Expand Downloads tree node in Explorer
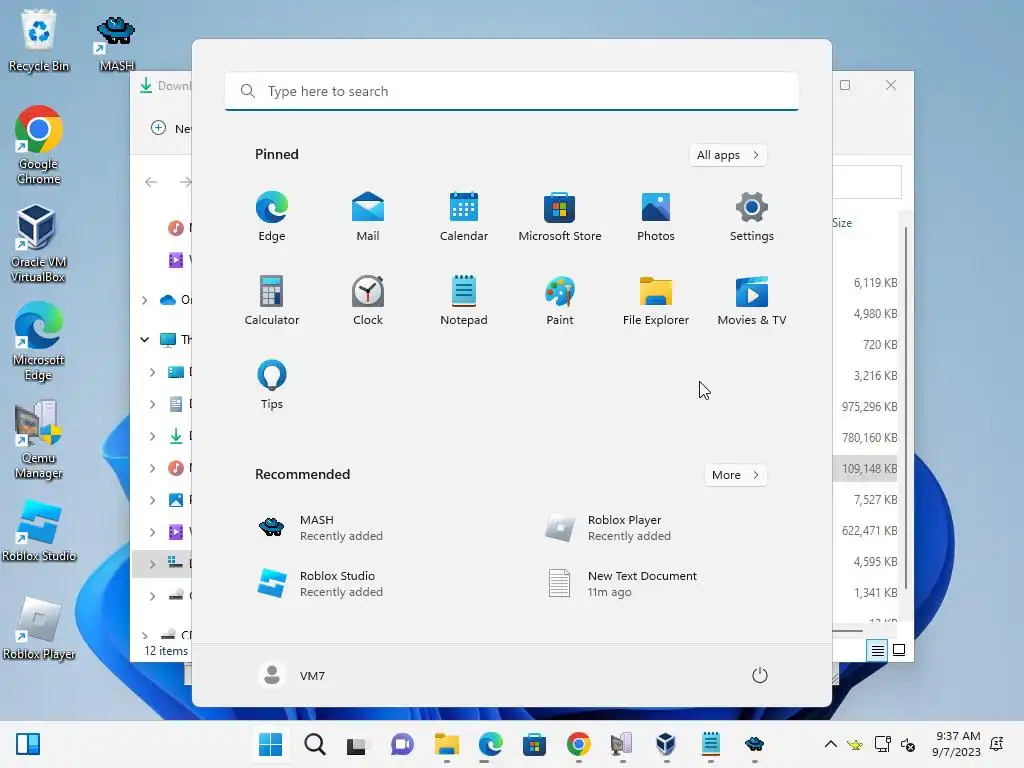The image size is (1024, 768). [152, 436]
